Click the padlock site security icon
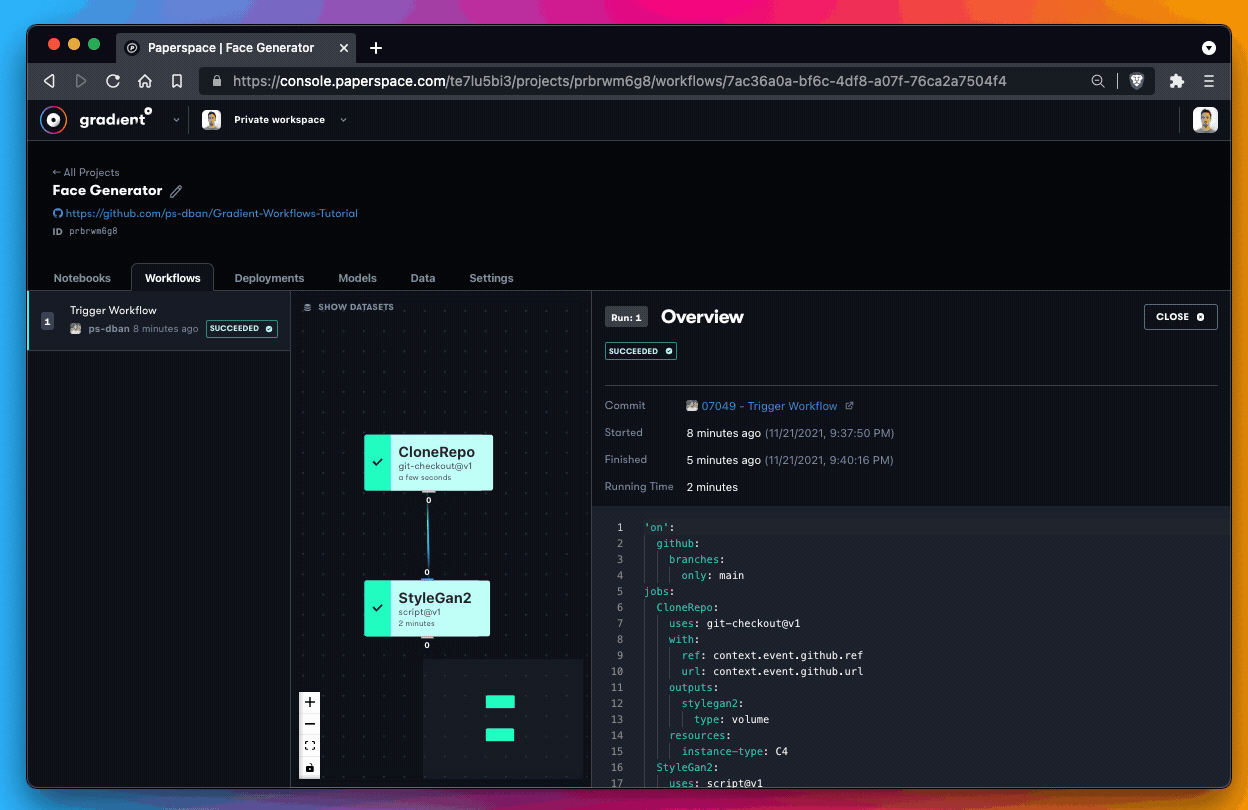This screenshot has width=1248, height=810. pyautogui.click(x=217, y=81)
